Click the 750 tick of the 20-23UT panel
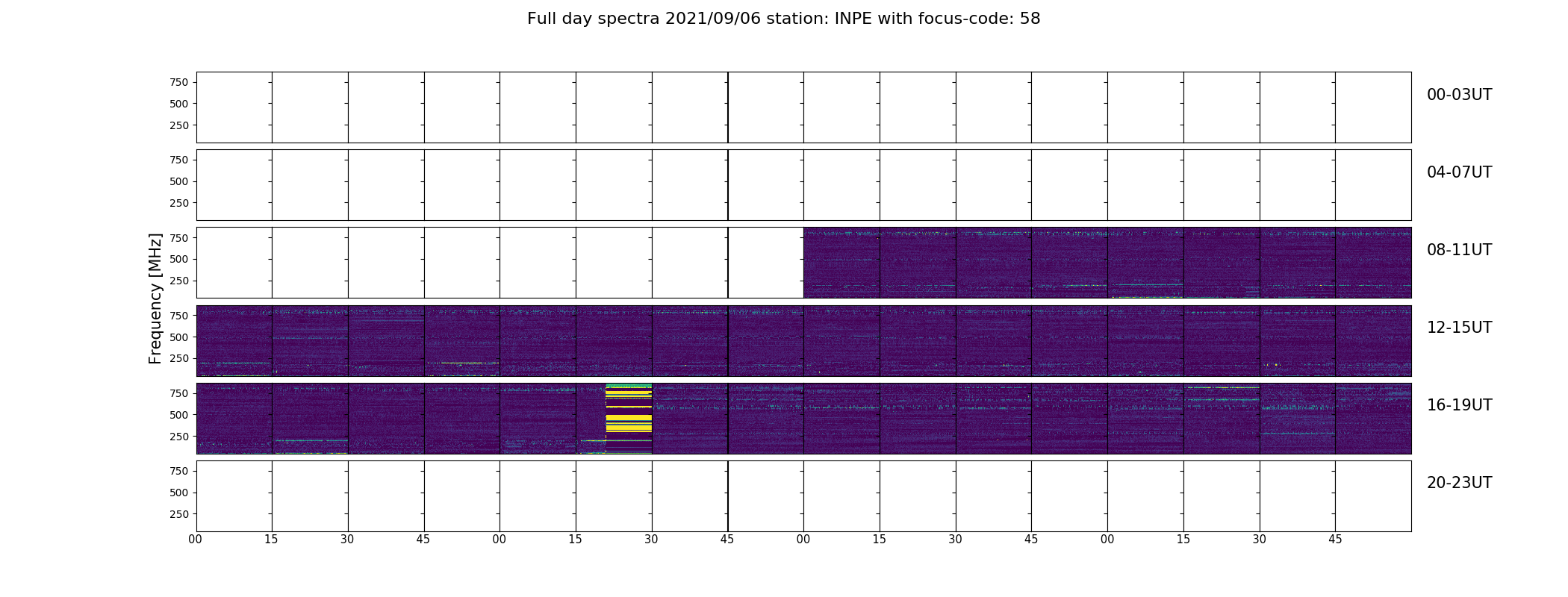 click(x=178, y=471)
